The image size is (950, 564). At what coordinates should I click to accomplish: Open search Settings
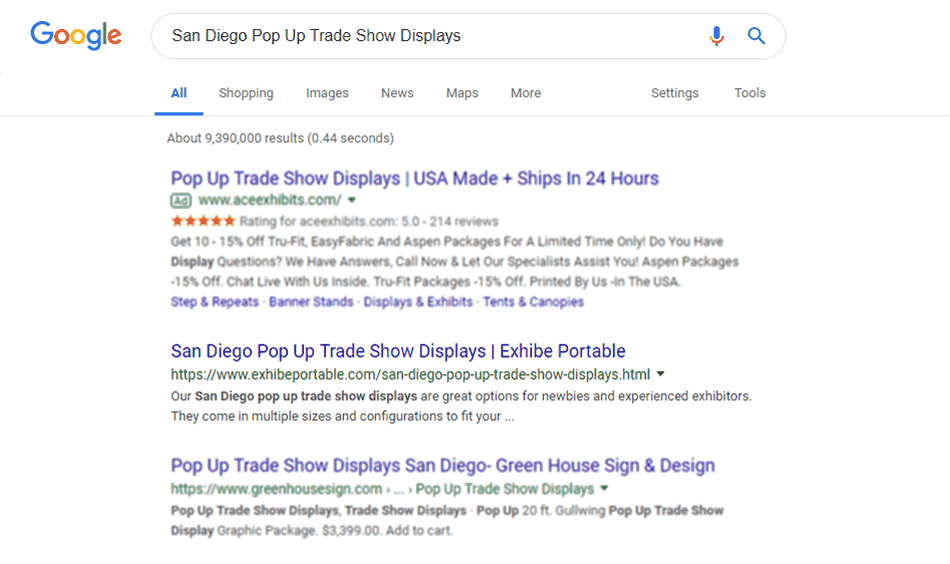(x=675, y=93)
